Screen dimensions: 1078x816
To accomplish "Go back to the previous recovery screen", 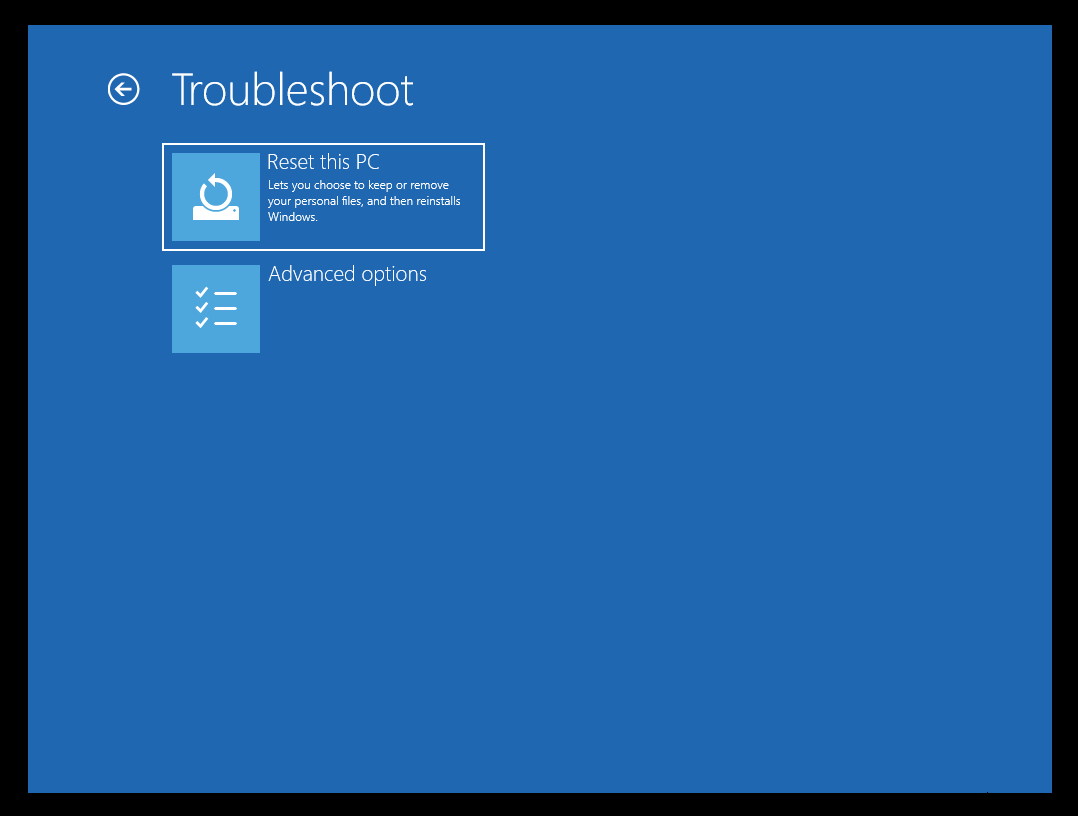I will (123, 90).
